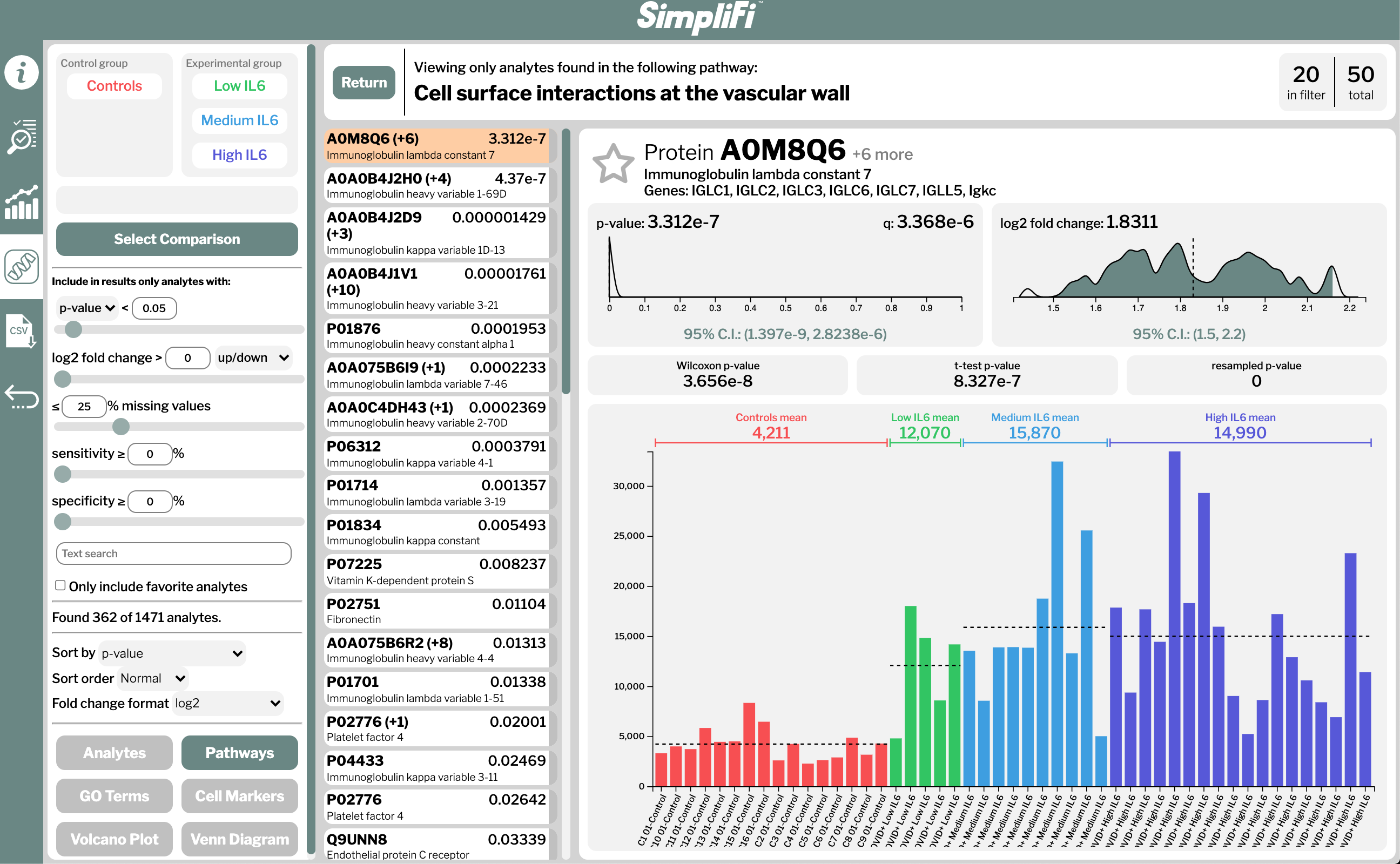Select analyte A0A0B4J1V1 (+10) in list

(436, 288)
